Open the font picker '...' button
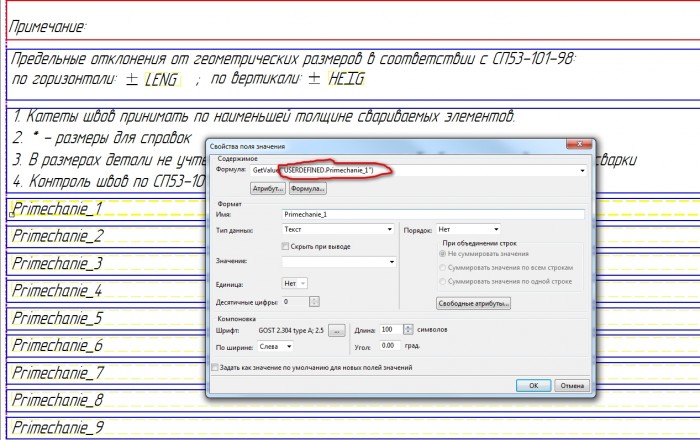This screenshot has height=440, width=700. (x=337, y=331)
